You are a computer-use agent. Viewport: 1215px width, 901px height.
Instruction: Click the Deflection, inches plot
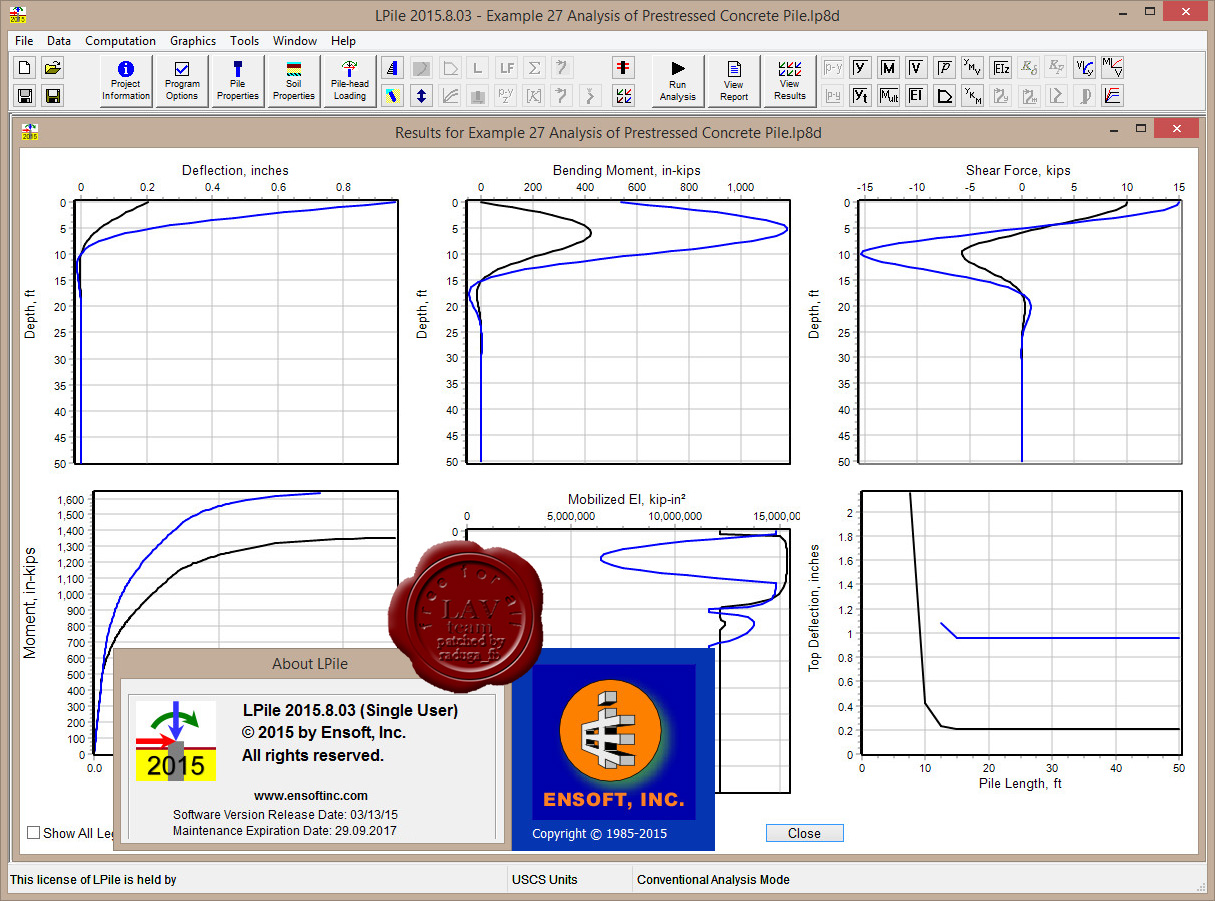(x=235, y=331)
